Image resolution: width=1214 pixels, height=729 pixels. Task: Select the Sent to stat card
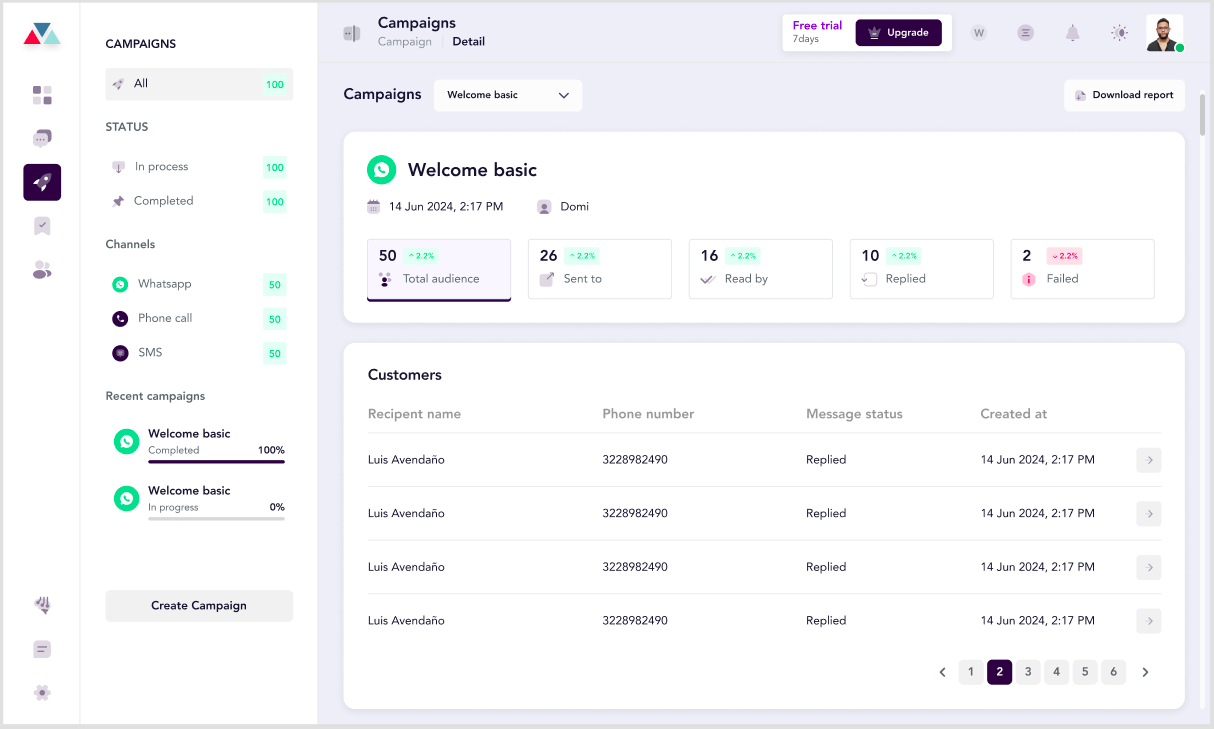[x=600, y=269]
